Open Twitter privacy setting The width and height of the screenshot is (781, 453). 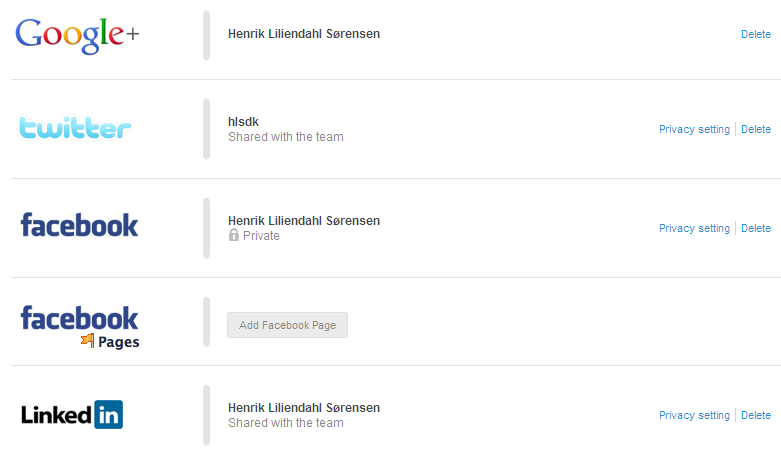694,129
